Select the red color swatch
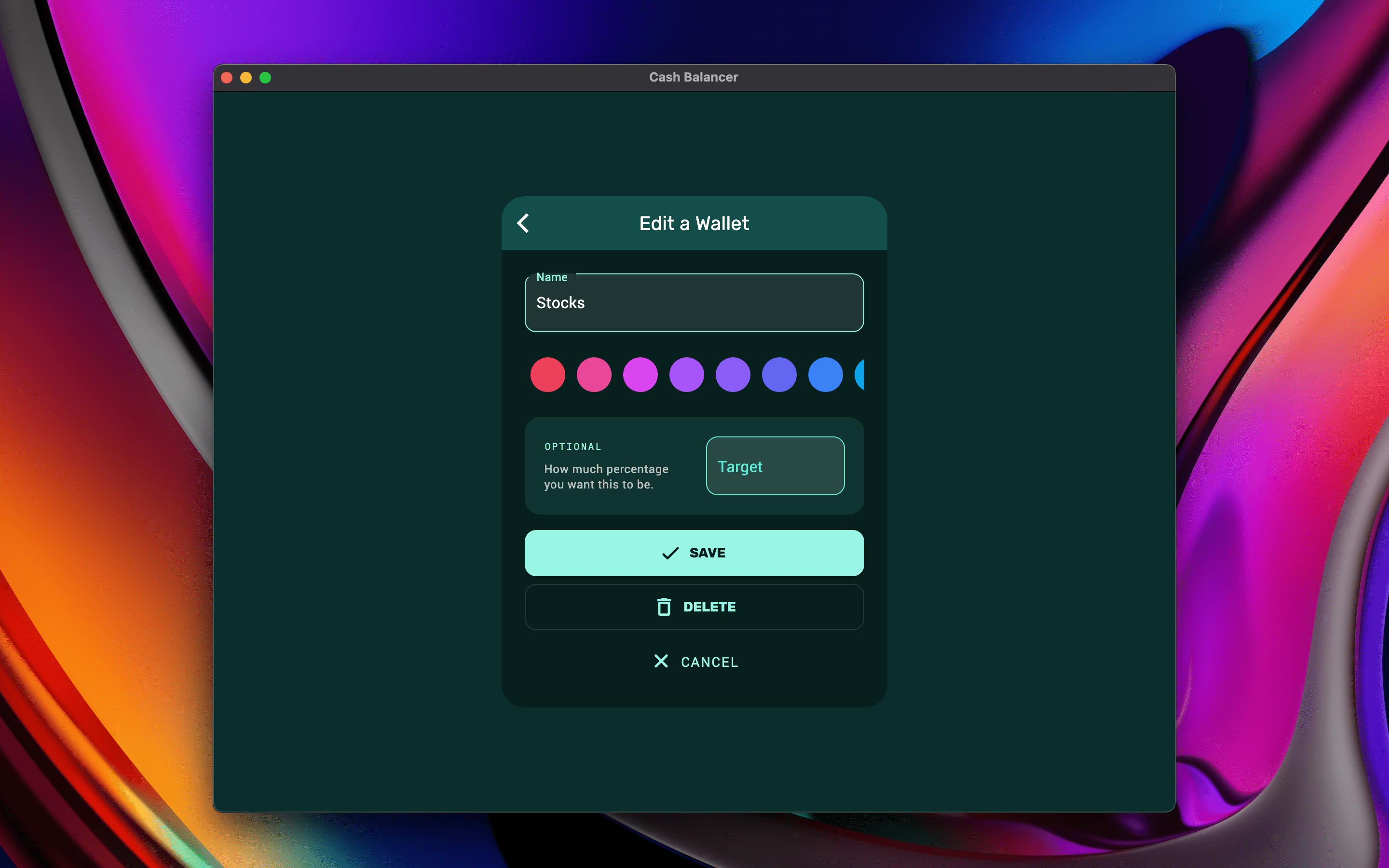1389x868 pixels. [547, 375]
